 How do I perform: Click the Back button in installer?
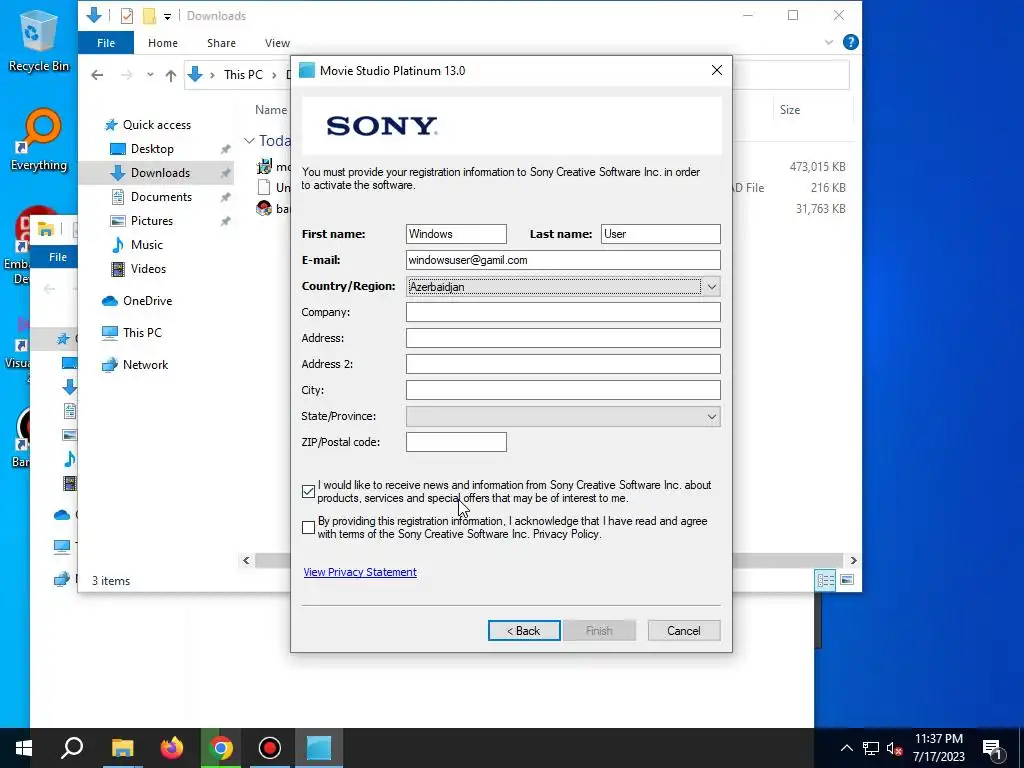(524, 631)
